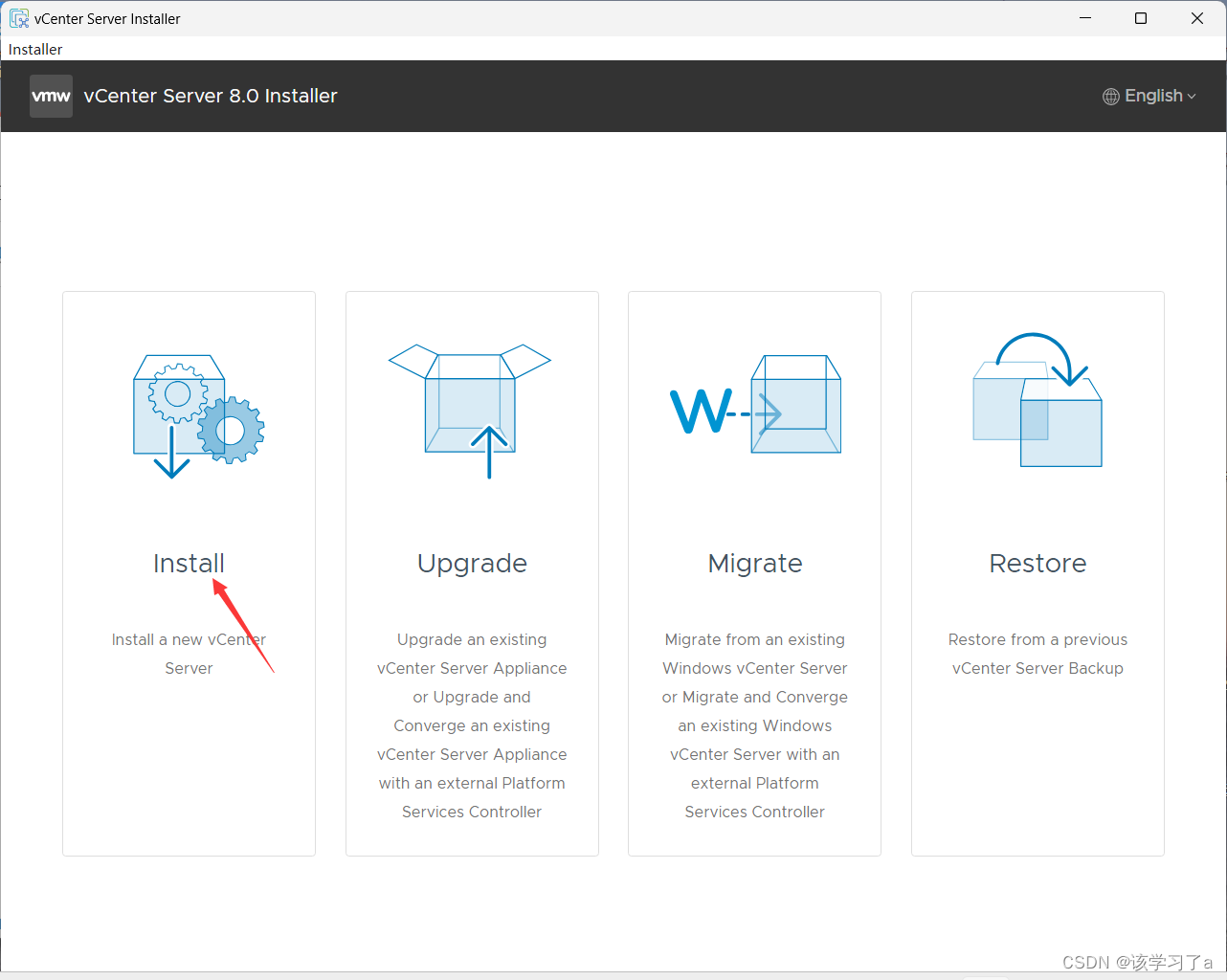Click the globe language icon

click(1111, 97)
